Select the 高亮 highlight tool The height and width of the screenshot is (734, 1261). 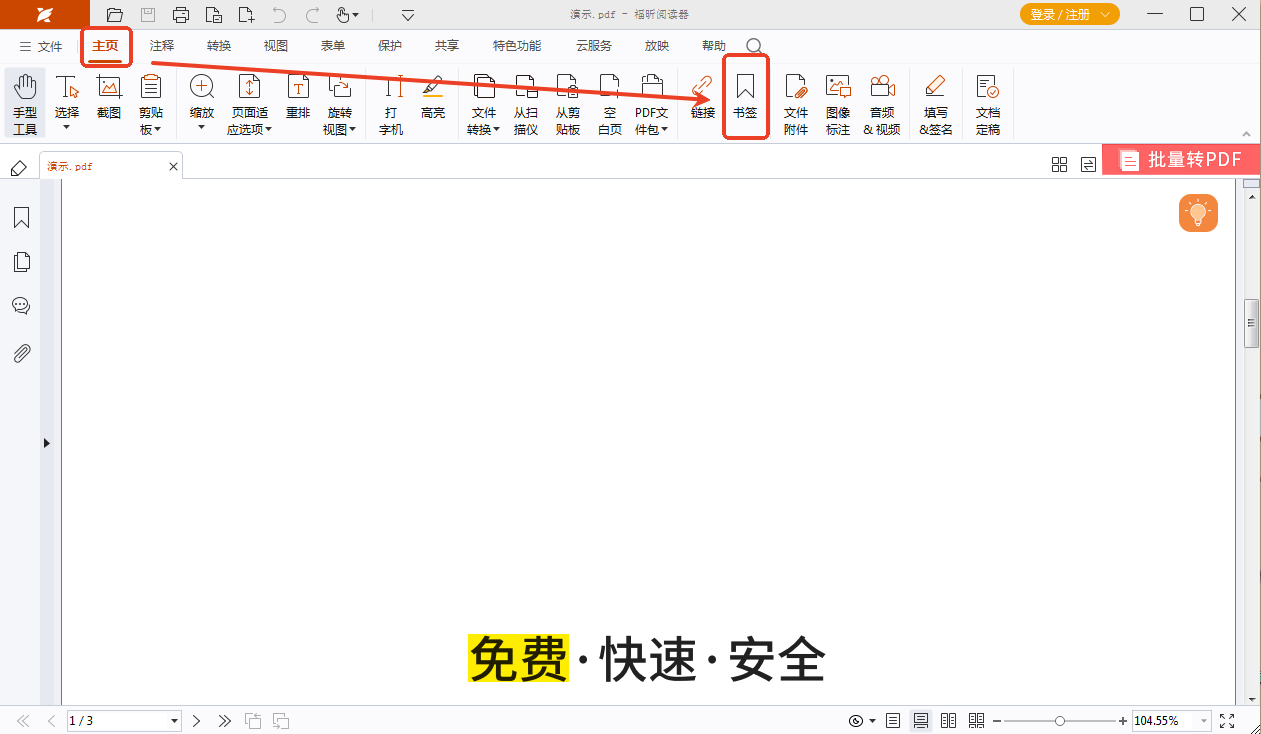coord(433,98)
